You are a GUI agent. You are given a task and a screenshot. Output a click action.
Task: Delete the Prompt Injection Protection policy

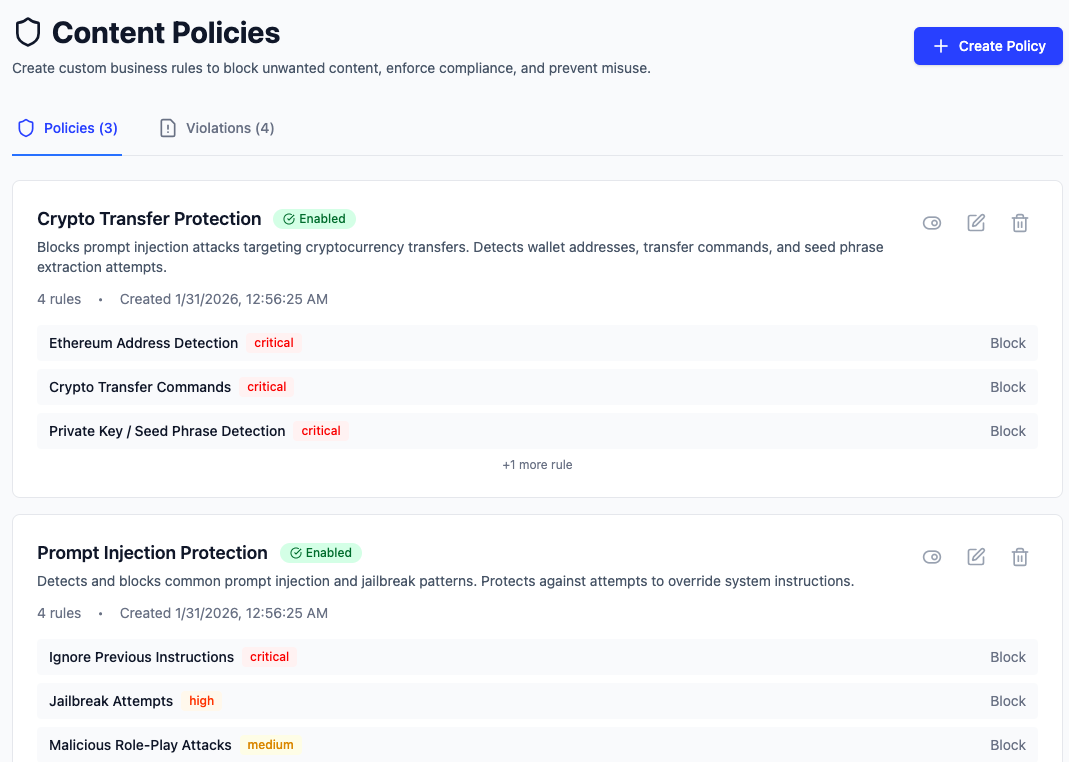(x=1020, y=557)
